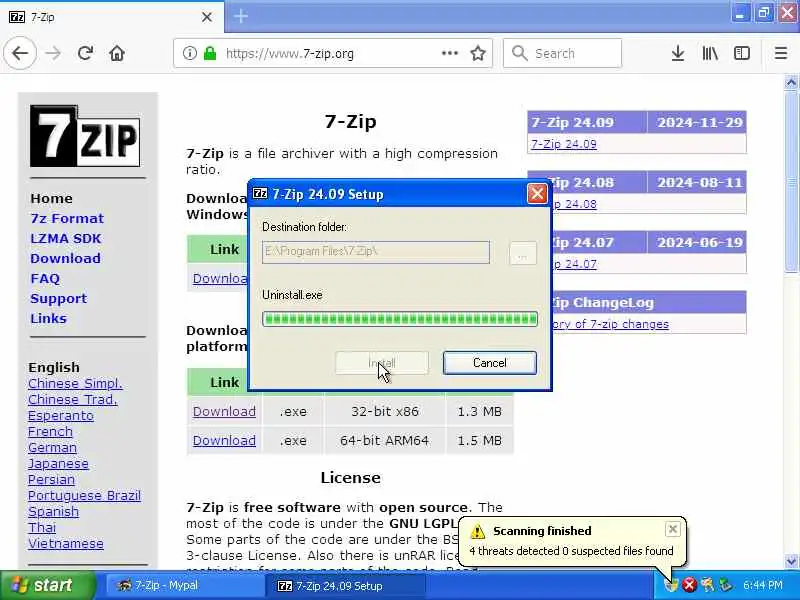Image resolution: width=800 pixels, height=600 pixels.
Task: Bookmark this page with the star icon
Action: [478, 53]
